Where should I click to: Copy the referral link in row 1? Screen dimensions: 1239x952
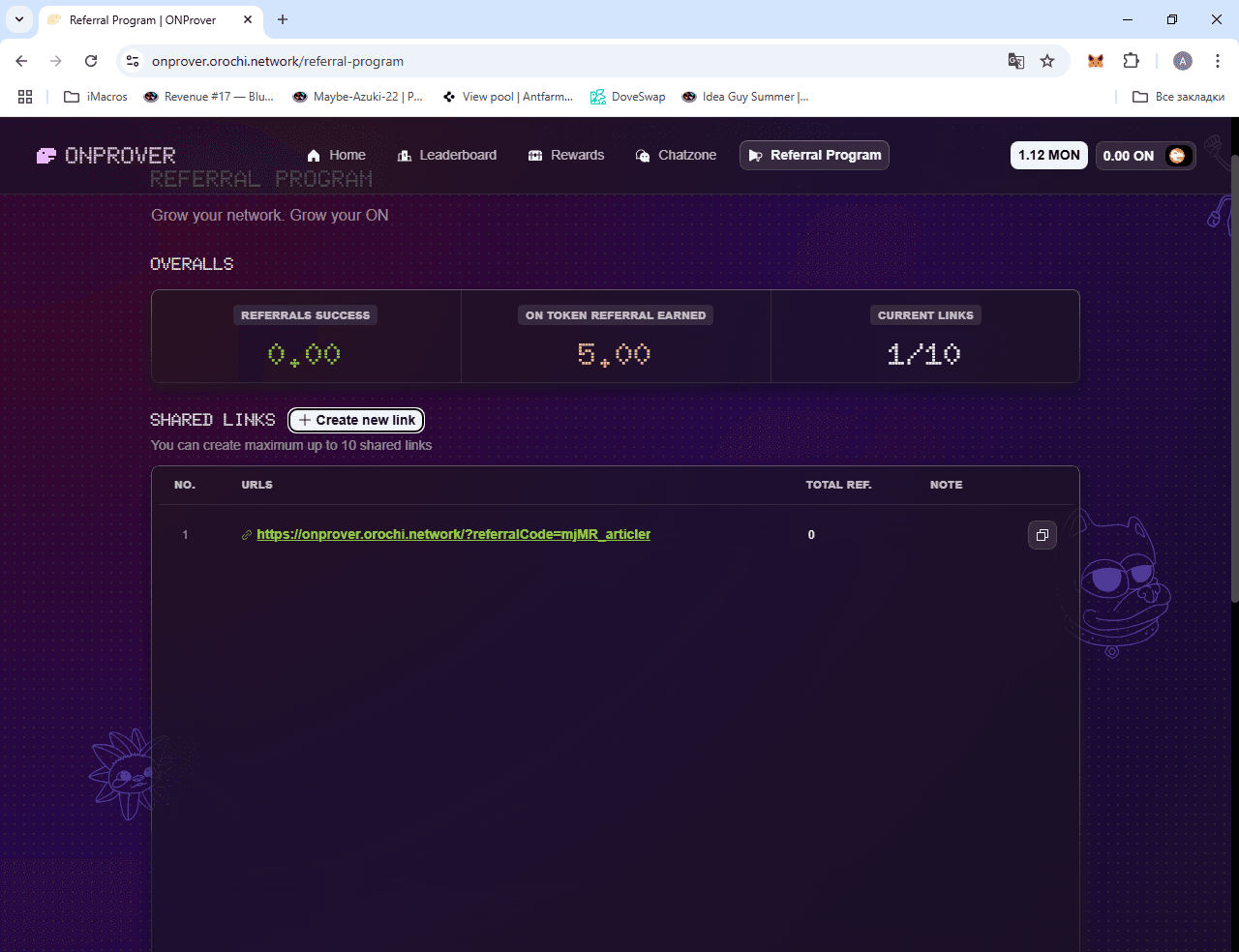coord(1043,535)
